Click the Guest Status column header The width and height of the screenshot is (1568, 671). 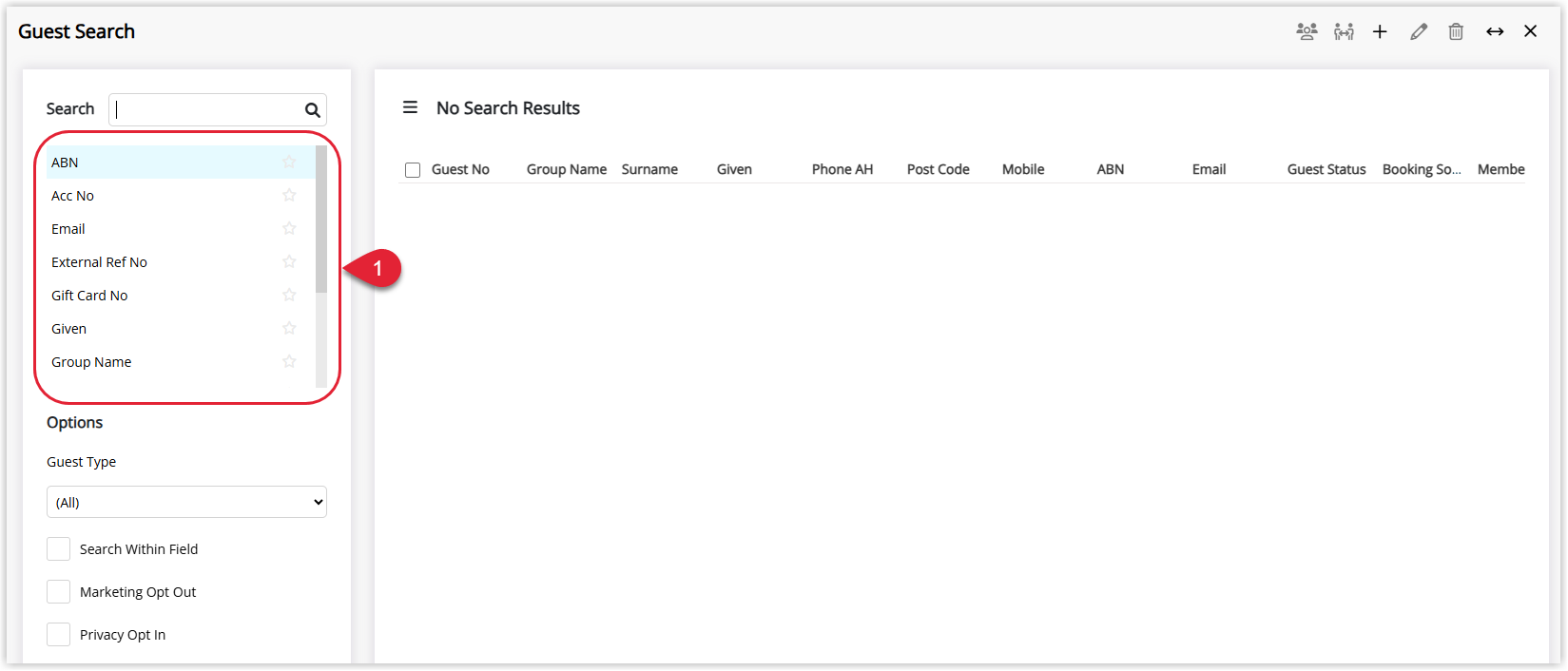point(1326,169)
